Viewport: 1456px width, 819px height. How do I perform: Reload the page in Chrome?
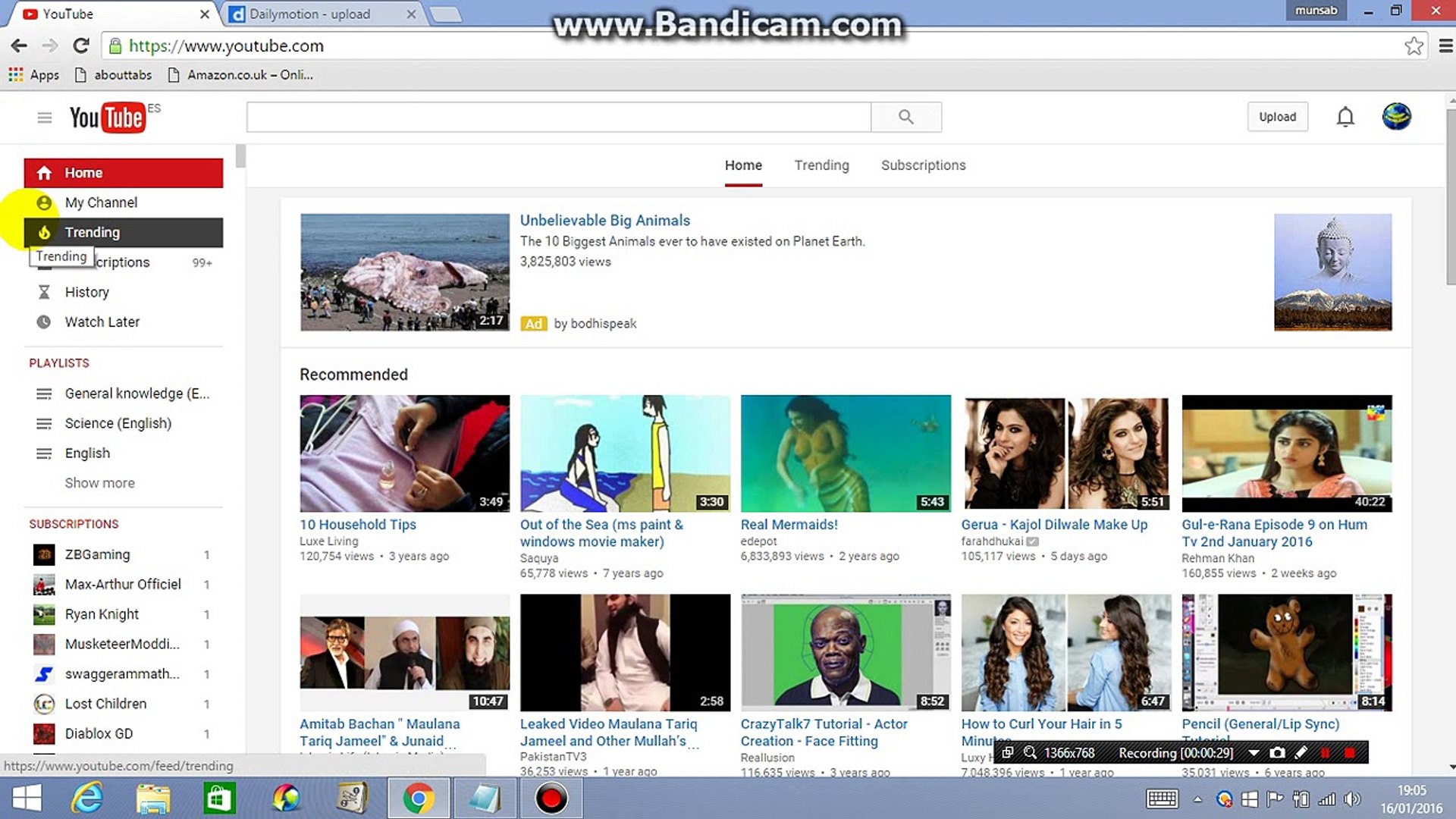coord(81,45)
